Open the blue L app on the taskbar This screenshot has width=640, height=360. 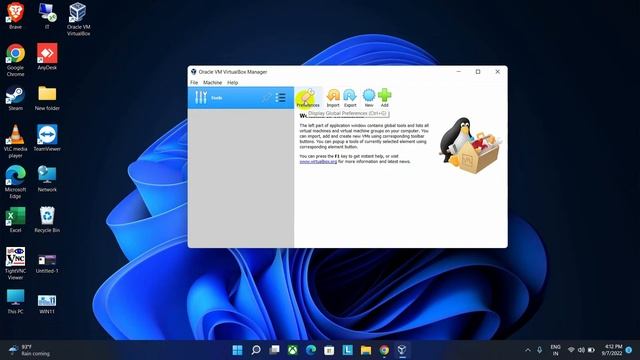(347, 350)
